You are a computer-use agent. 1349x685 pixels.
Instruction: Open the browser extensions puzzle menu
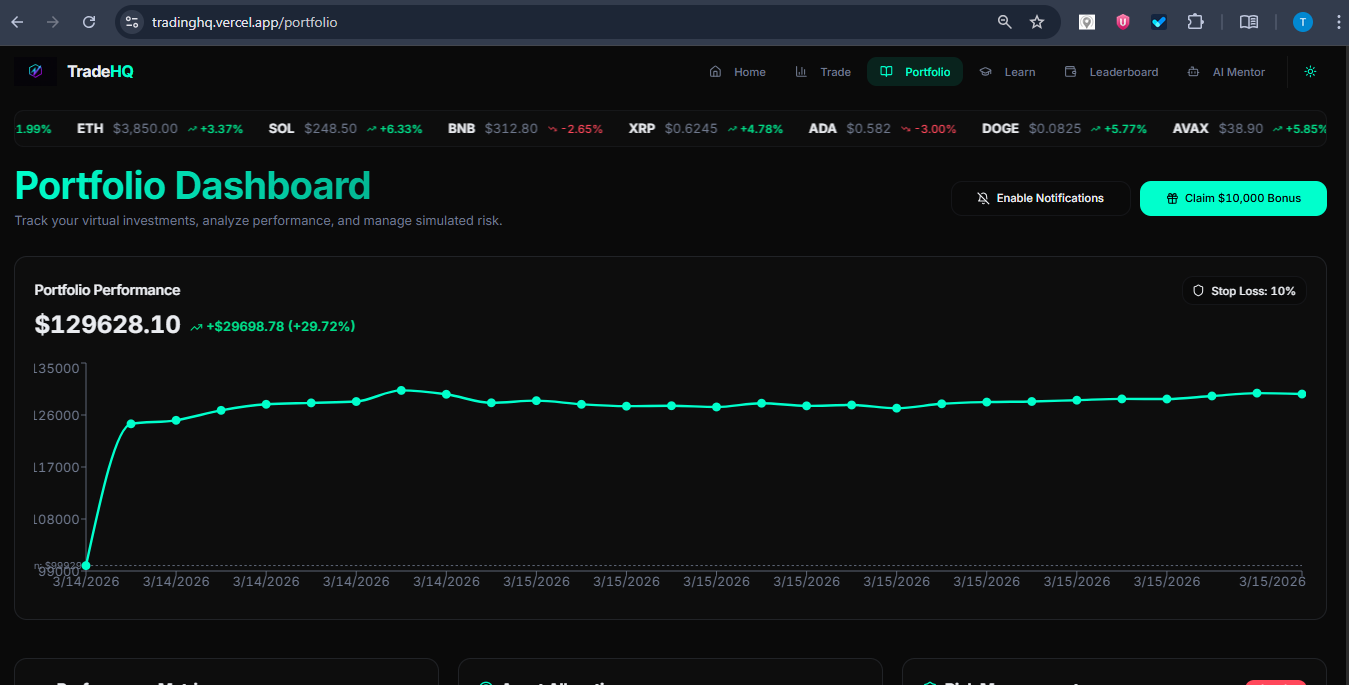[x=1195, y=21]
